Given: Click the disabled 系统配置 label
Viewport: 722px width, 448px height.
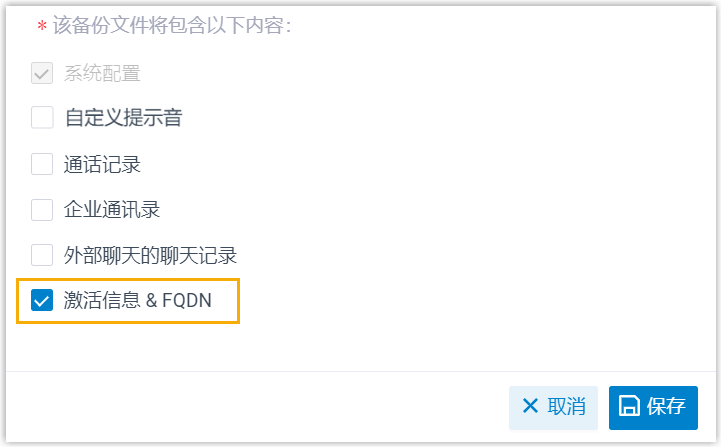Looking at the screenshot, I should [102, 73].
